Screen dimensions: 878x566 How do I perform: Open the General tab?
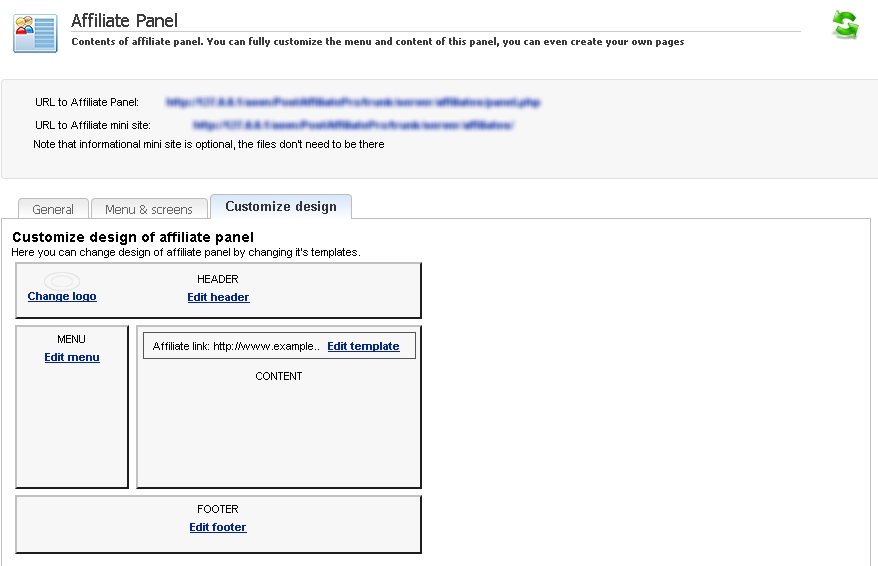click(53, 209)
